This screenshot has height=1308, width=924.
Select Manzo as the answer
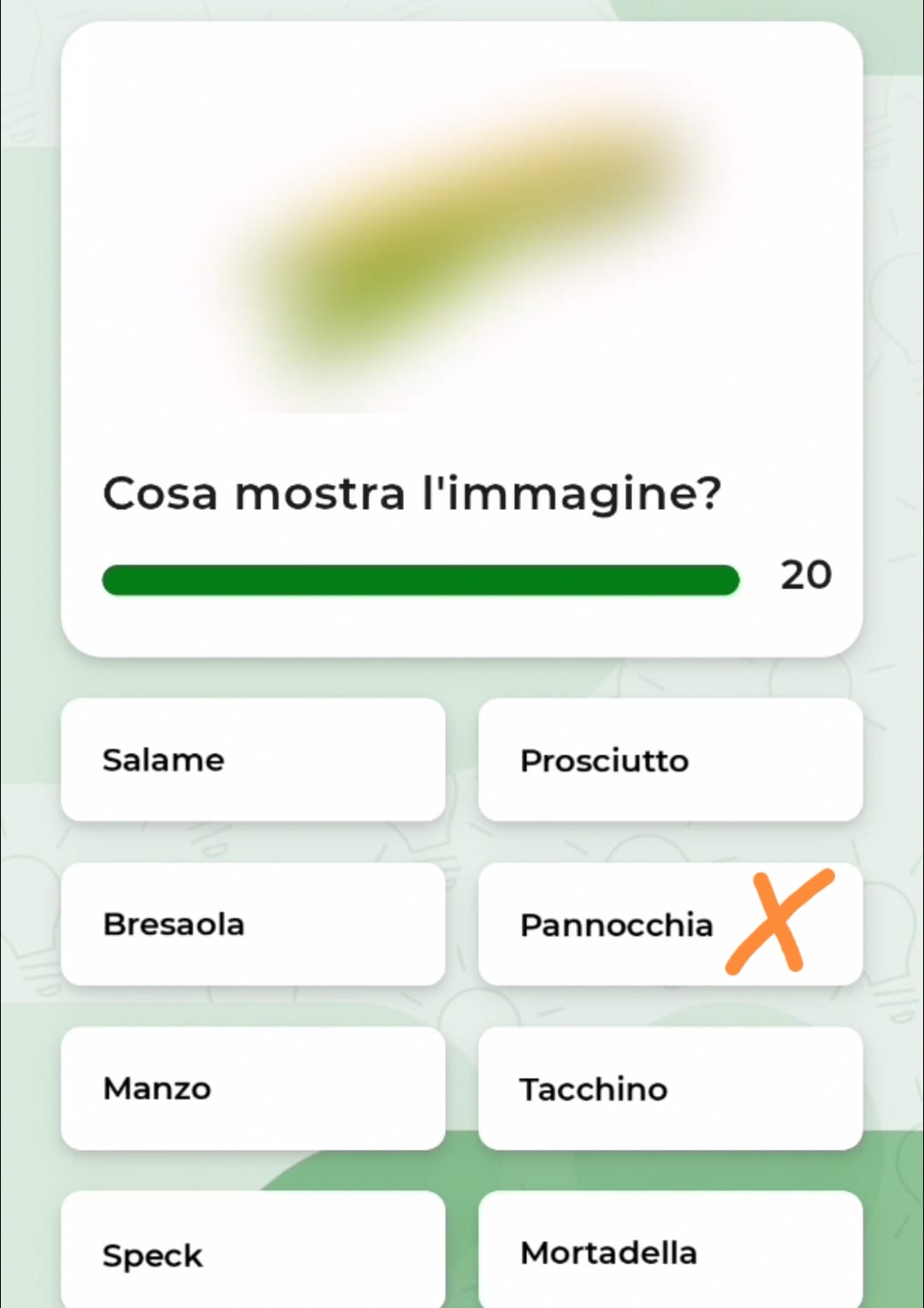point(252,1088)
